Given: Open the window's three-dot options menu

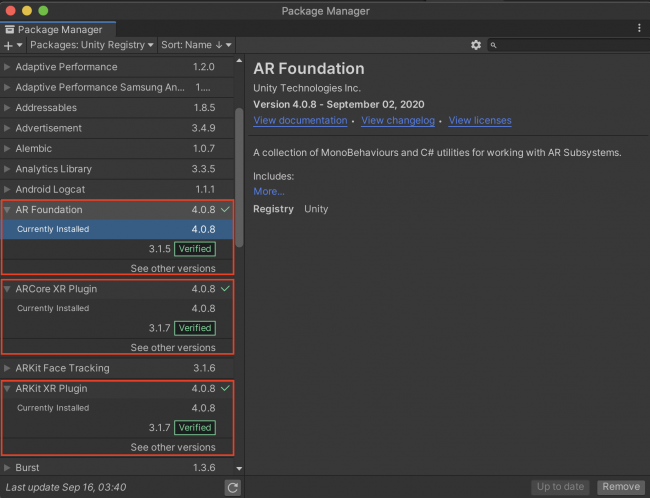Looking at the screenshot, I should pyautogui.click(x=639, y=28).
